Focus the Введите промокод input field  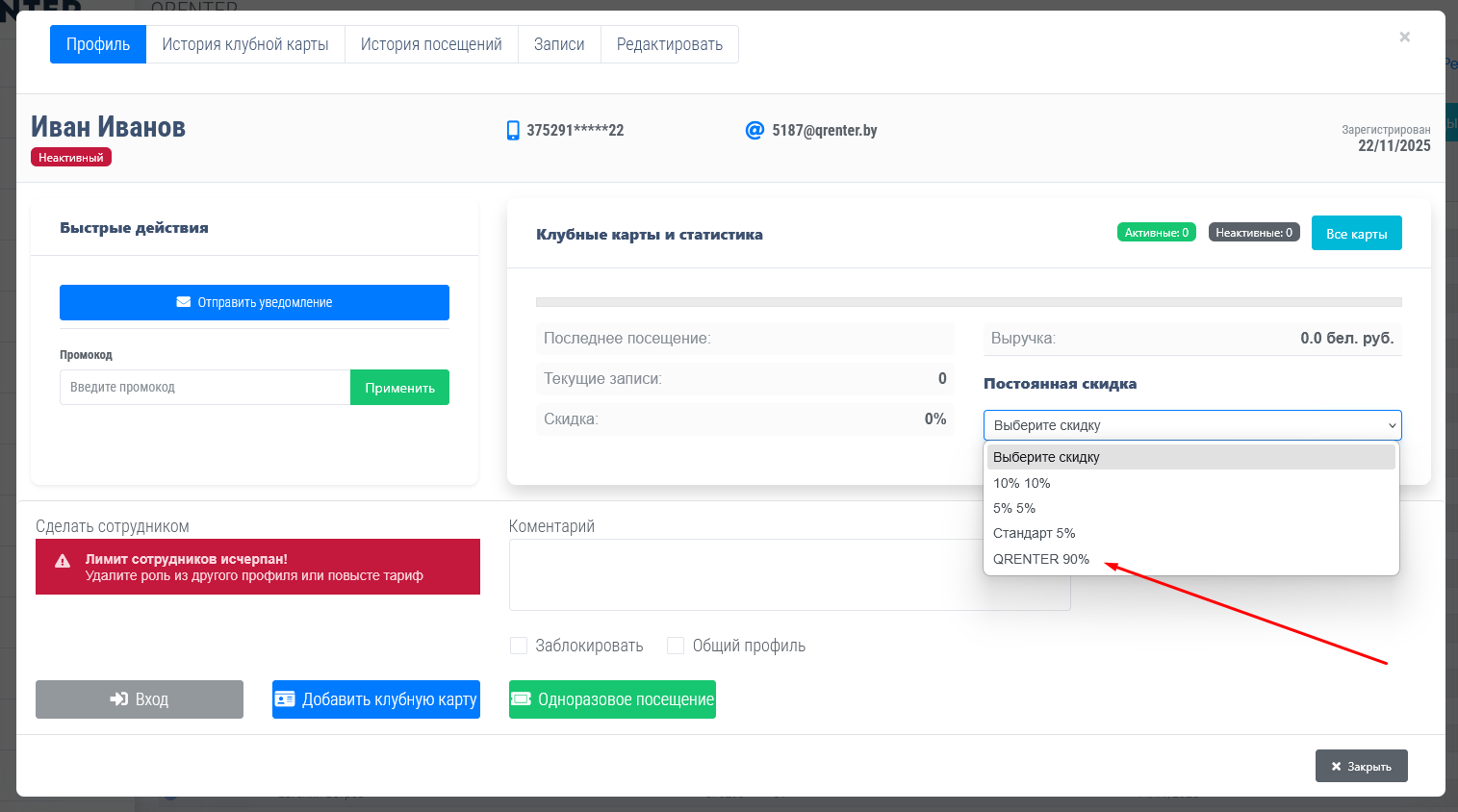pyautogui.click(x=205, y=388)
